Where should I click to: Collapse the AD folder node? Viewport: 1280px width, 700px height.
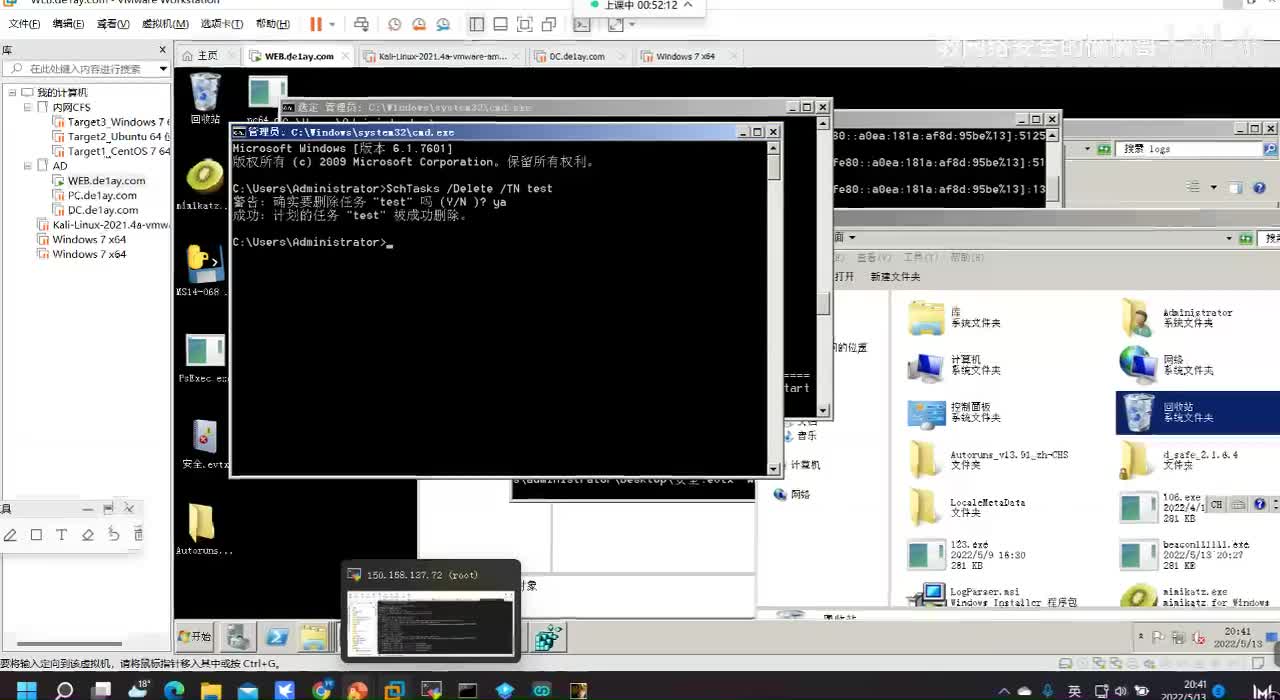28,166
